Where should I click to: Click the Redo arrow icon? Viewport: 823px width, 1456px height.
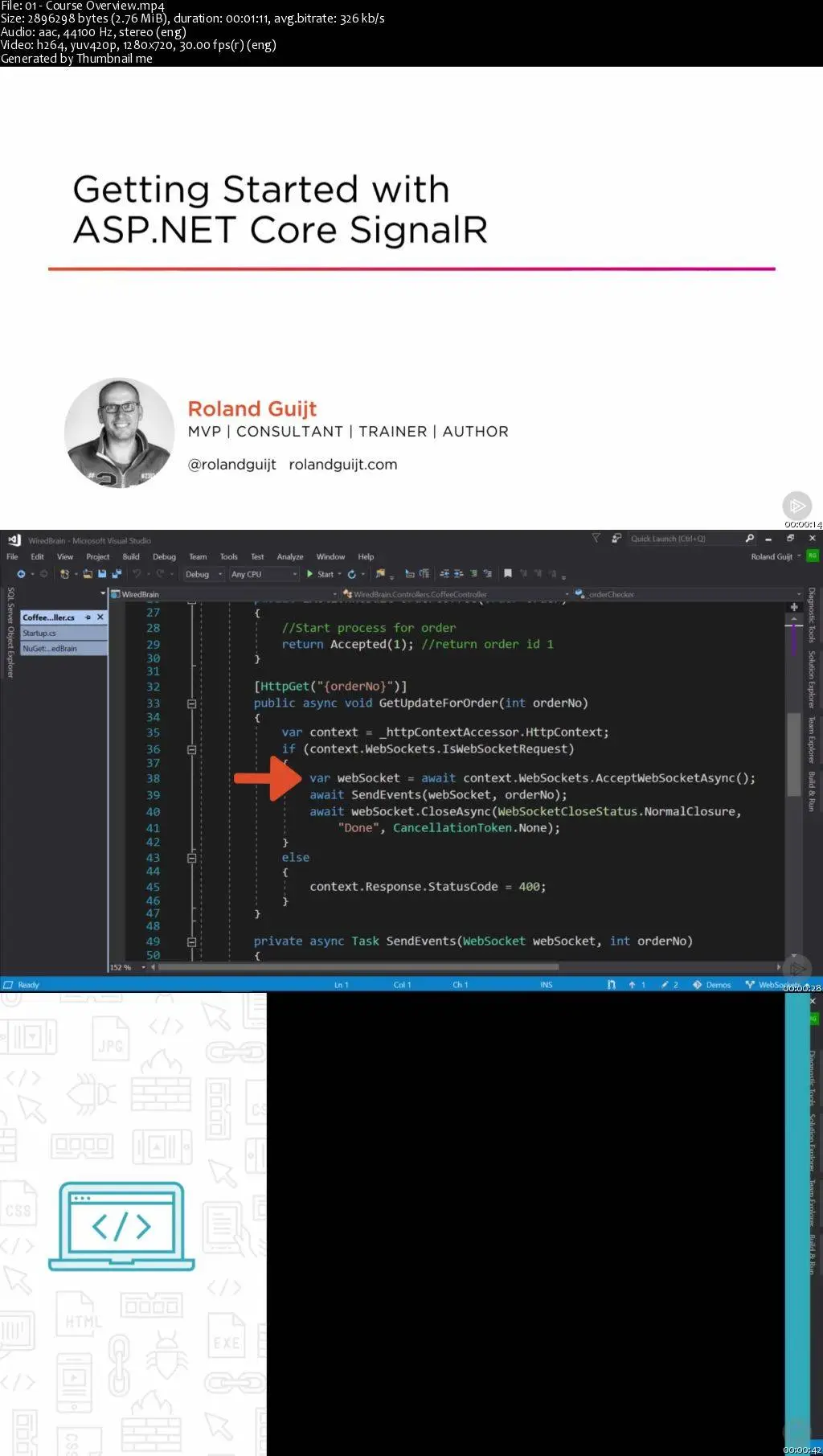(160, 574)
